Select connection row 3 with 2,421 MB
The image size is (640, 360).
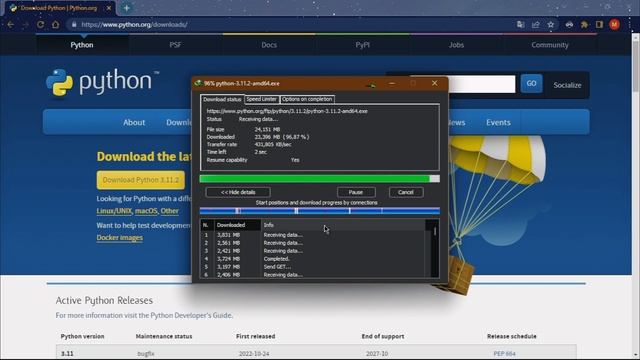tap(313, 251)
